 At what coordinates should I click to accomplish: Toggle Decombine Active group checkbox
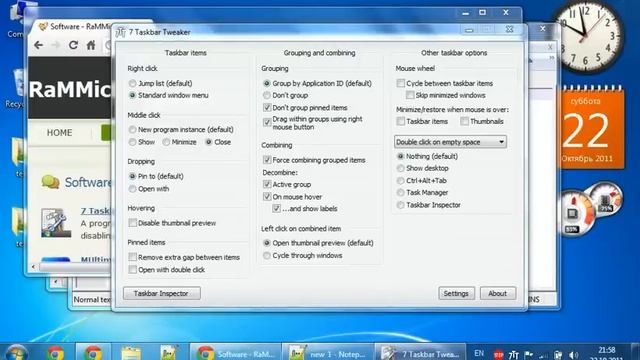pos(267,184)
